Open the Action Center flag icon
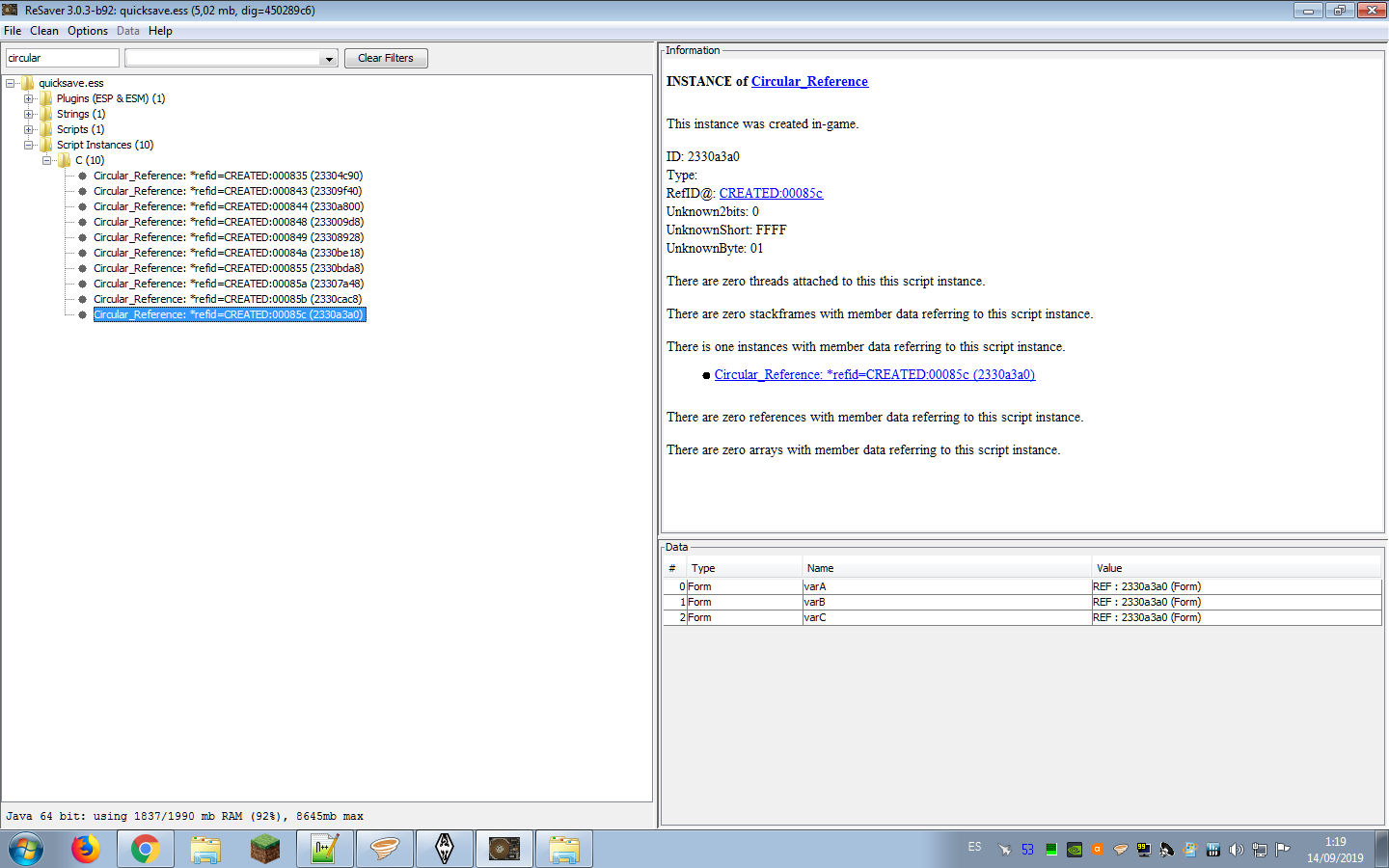This screenshot has height=868, width=1389. click(1282, 850)
